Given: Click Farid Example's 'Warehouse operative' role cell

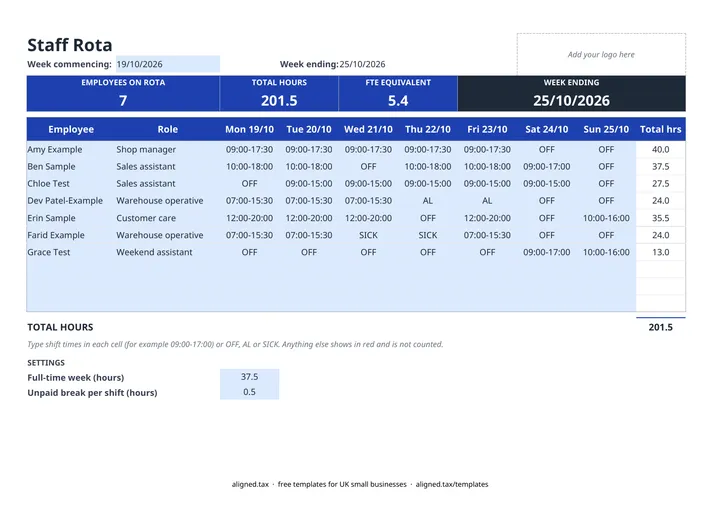Looking at the screenshot, I should (x=168, y=235).
